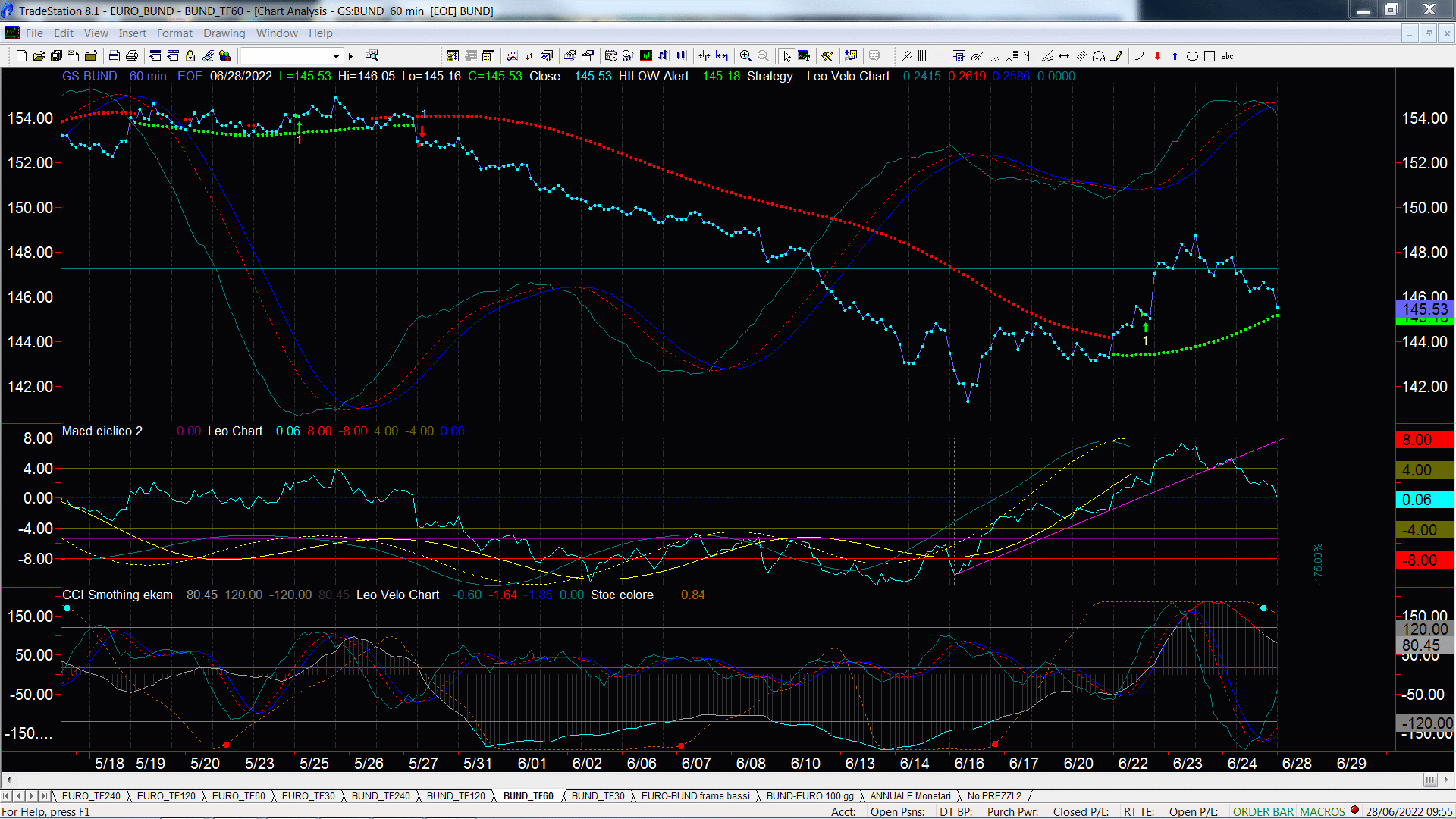Click the symbol lookup magnifier icon
This screenshot has height=819, width=1456.
pos(372,55)
